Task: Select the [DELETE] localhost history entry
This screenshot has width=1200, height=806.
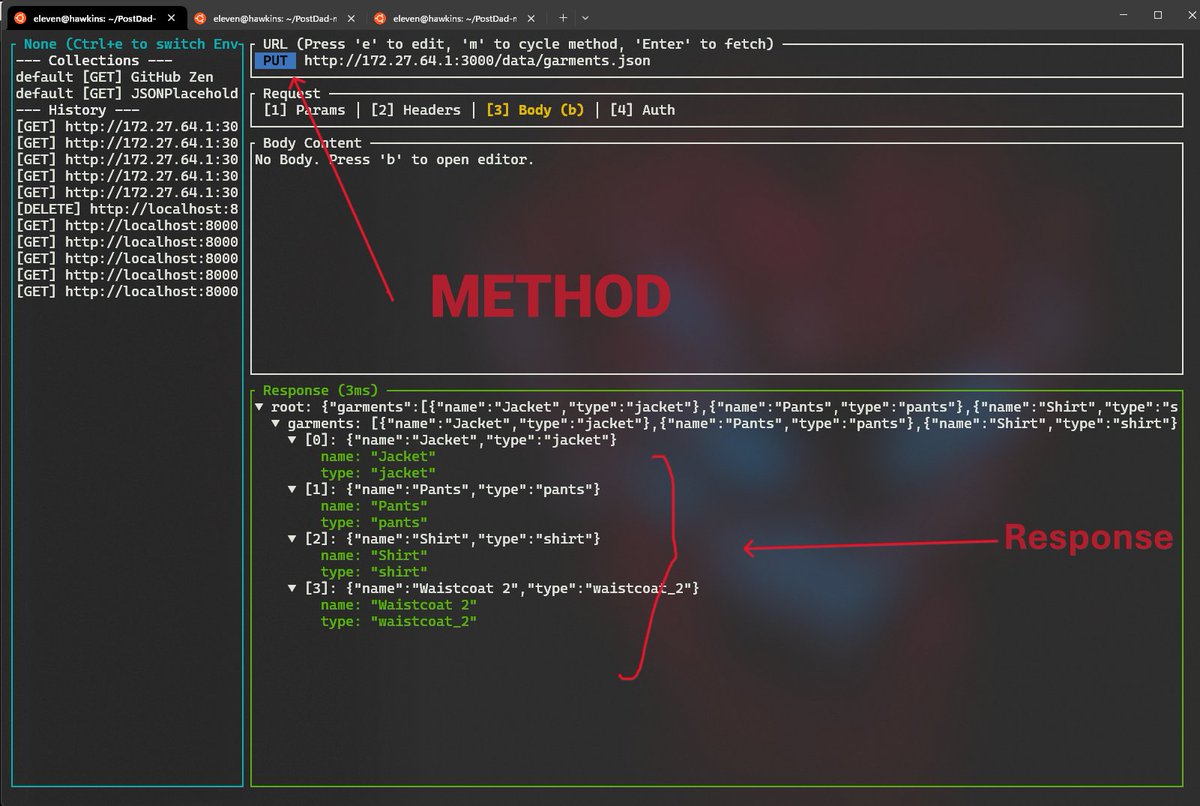Action: coord(127,209)
